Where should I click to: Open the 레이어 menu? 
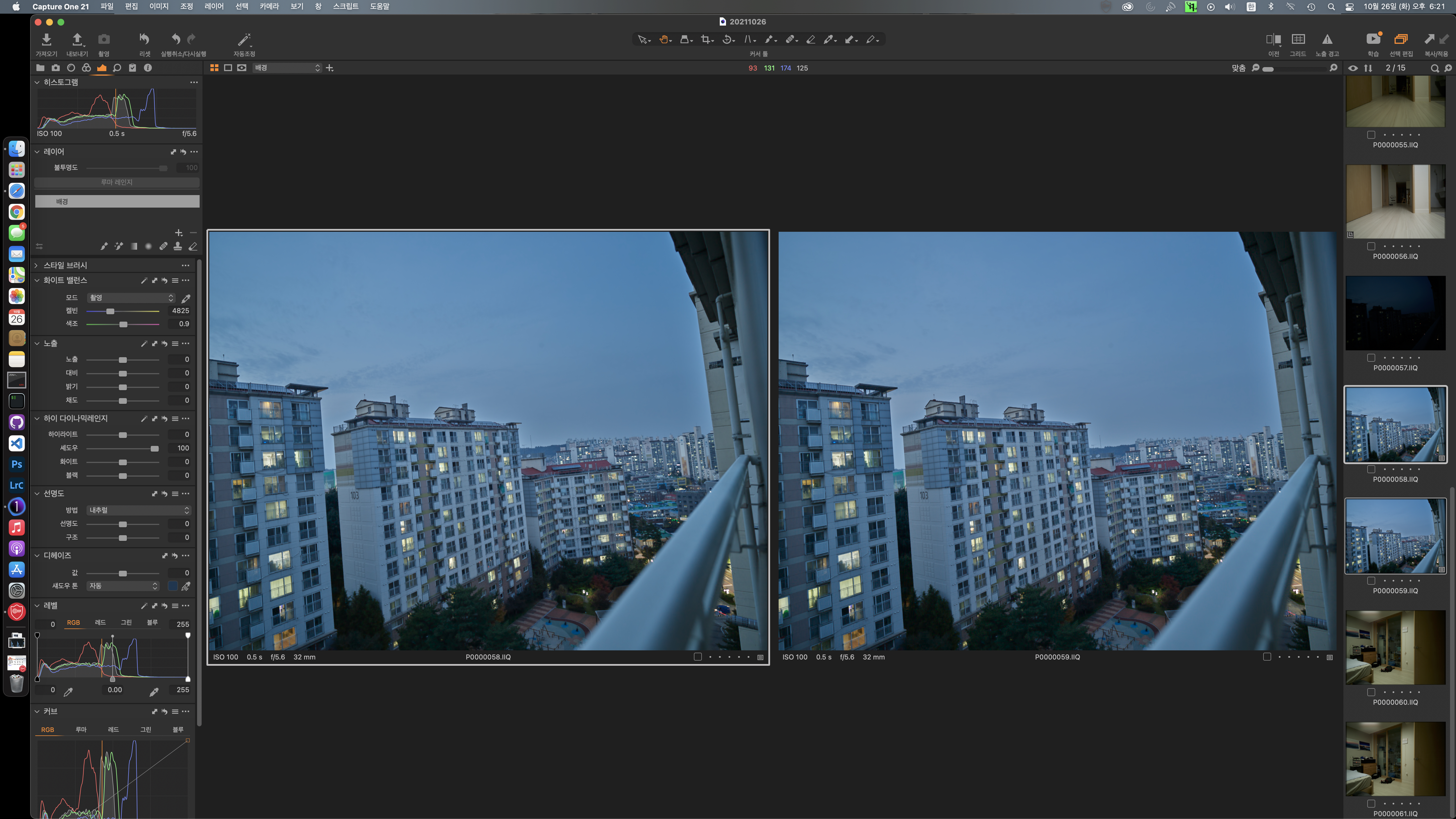pos(214,6)
